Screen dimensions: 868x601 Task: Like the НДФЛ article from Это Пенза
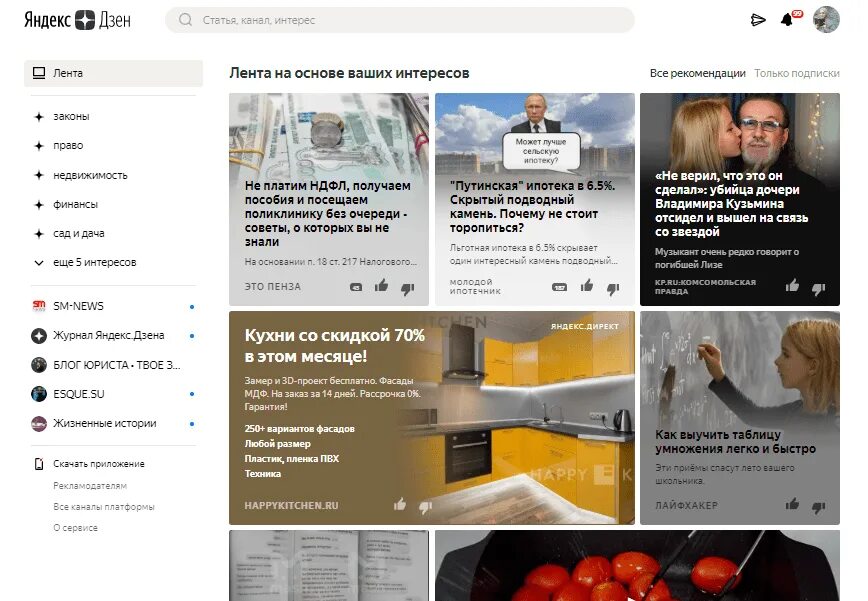381,286
